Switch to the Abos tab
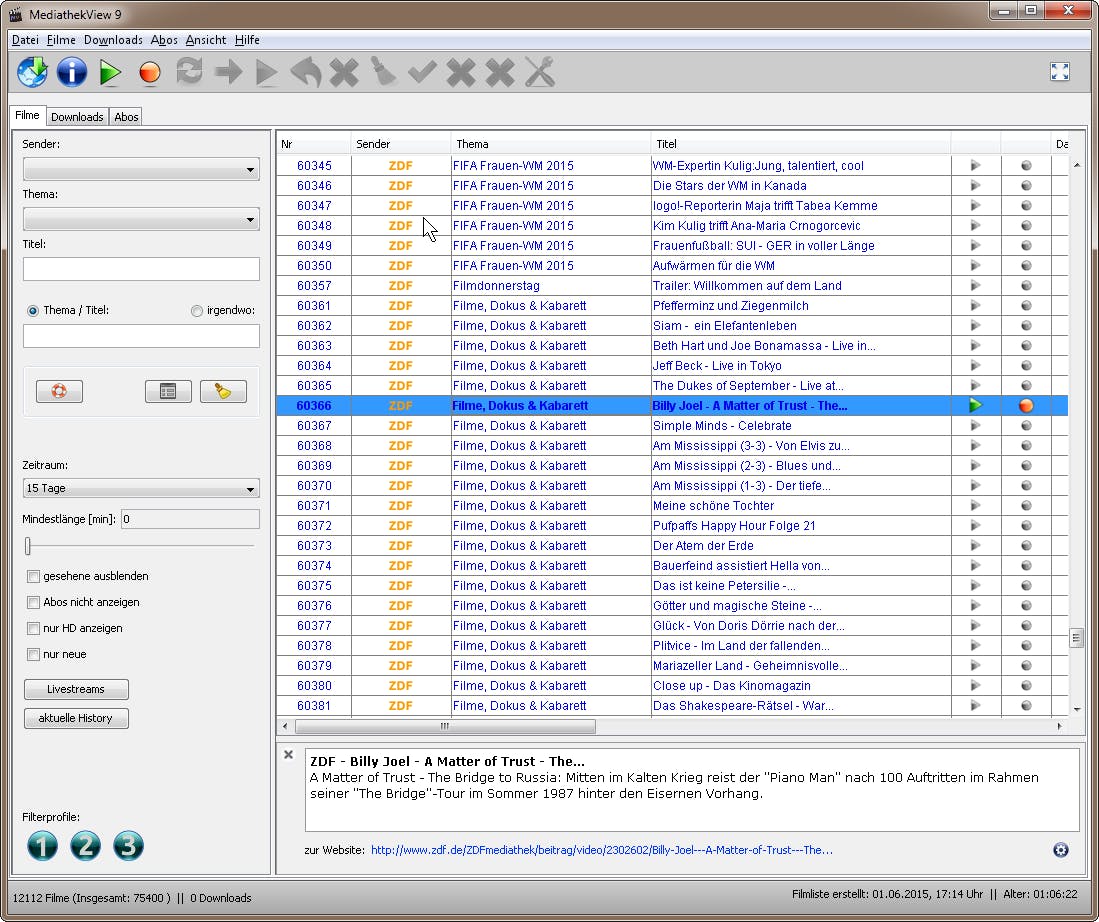1099x922 pixels. tap(126, 116)
